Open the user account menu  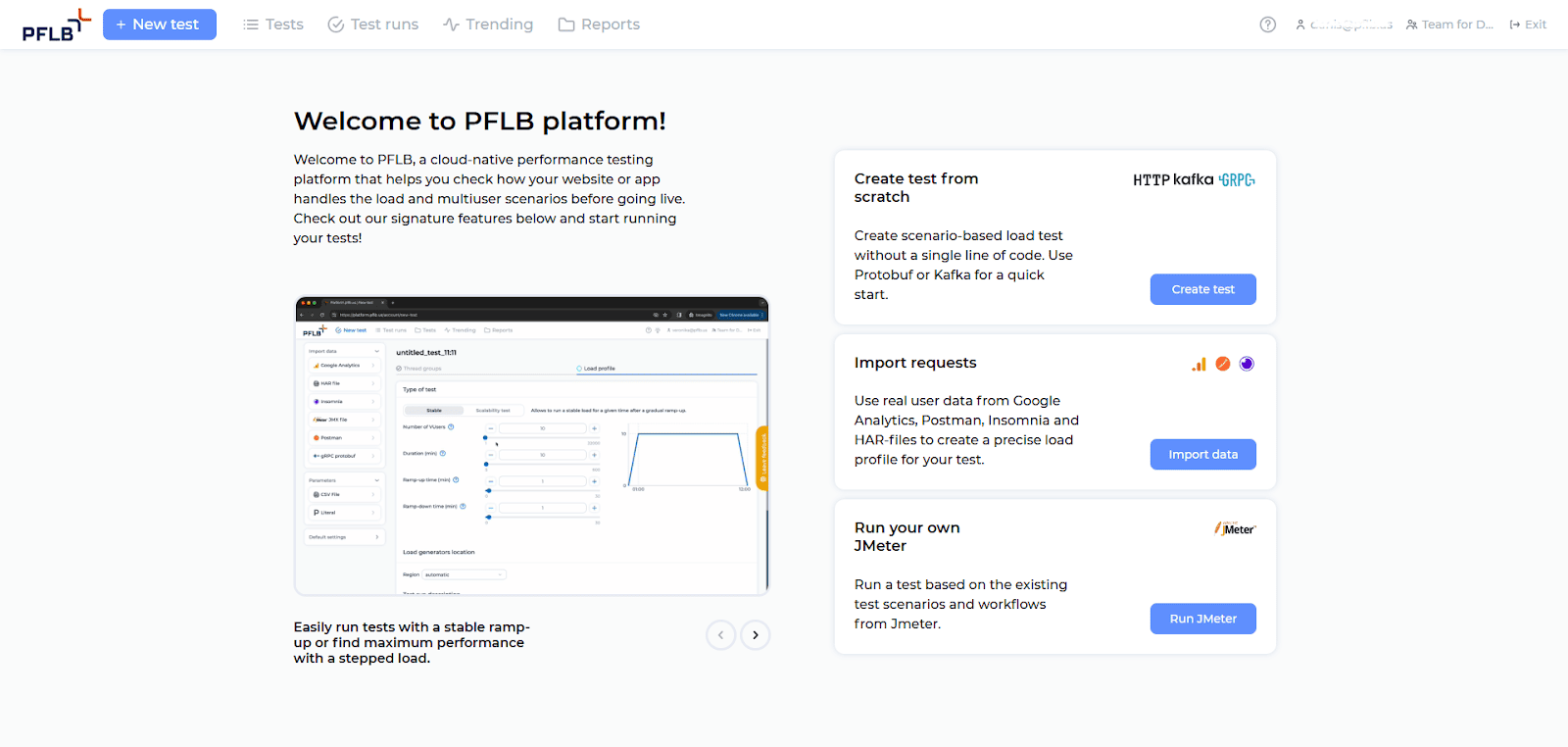click(1344, 25)
